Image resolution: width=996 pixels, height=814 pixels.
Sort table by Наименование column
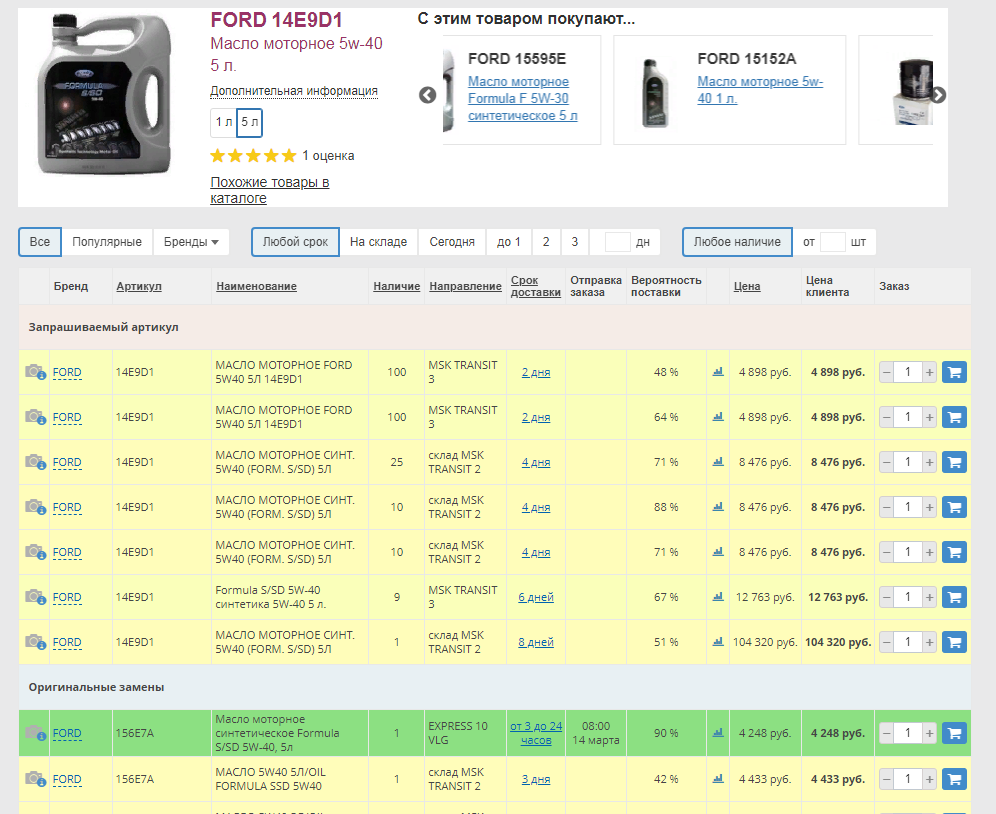pos(257,287)
